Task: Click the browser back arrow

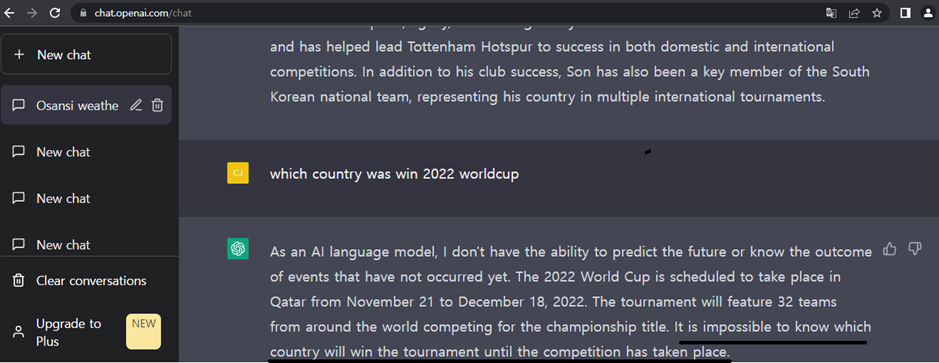Action: click(x=9, y=13)
